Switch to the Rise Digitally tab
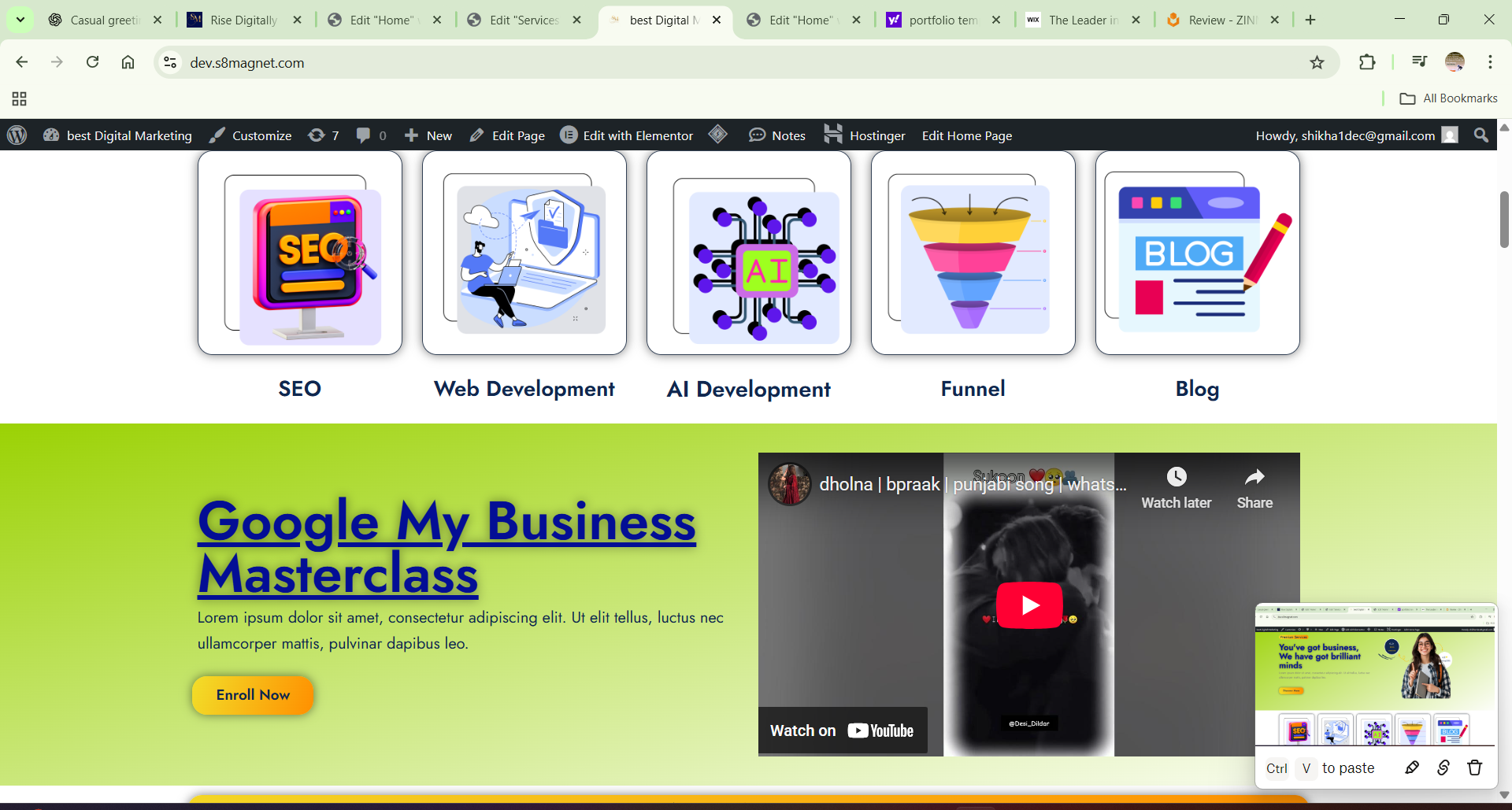The image size is (1512, 810). 243,20
